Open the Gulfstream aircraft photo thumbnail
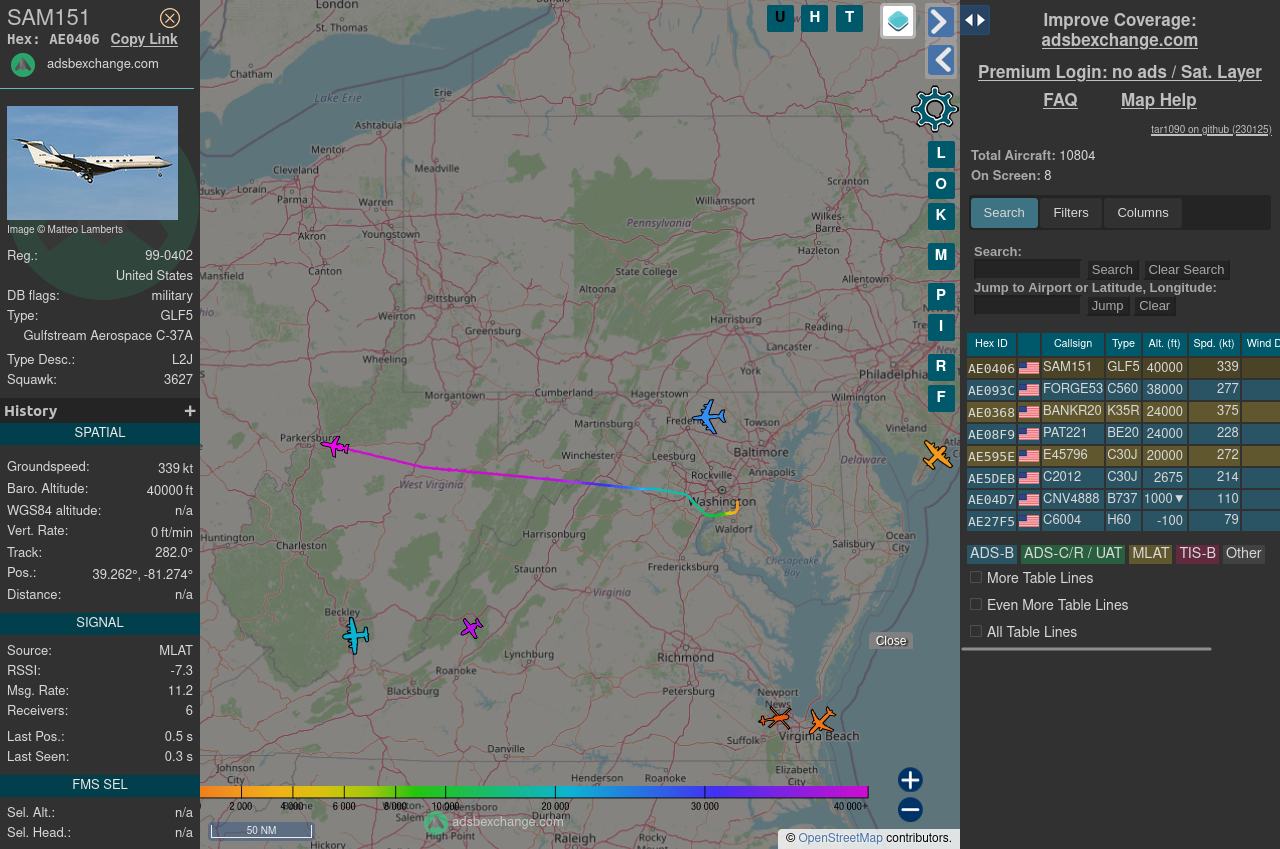The image size is (1280, 849). point(92,163)
